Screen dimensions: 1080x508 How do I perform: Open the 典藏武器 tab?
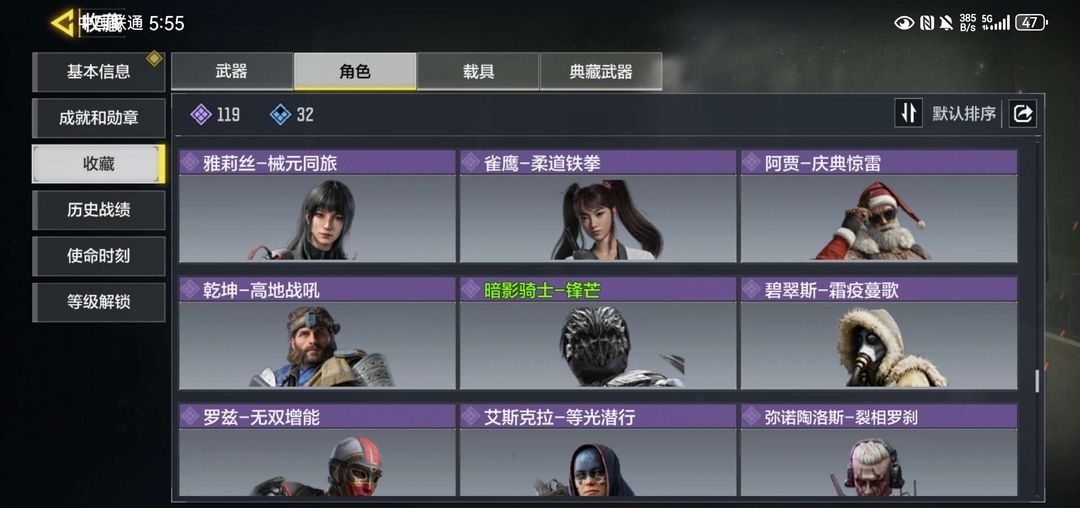[601, 72]
